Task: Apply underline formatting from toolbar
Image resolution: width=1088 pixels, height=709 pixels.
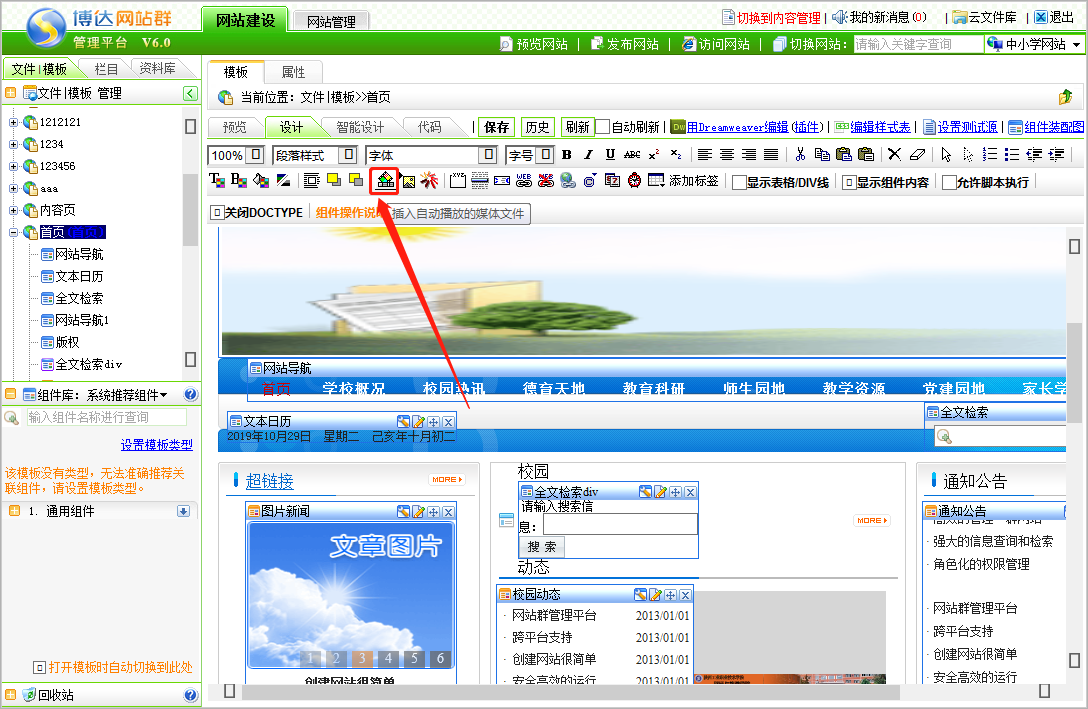Action: tap(609, 155)
